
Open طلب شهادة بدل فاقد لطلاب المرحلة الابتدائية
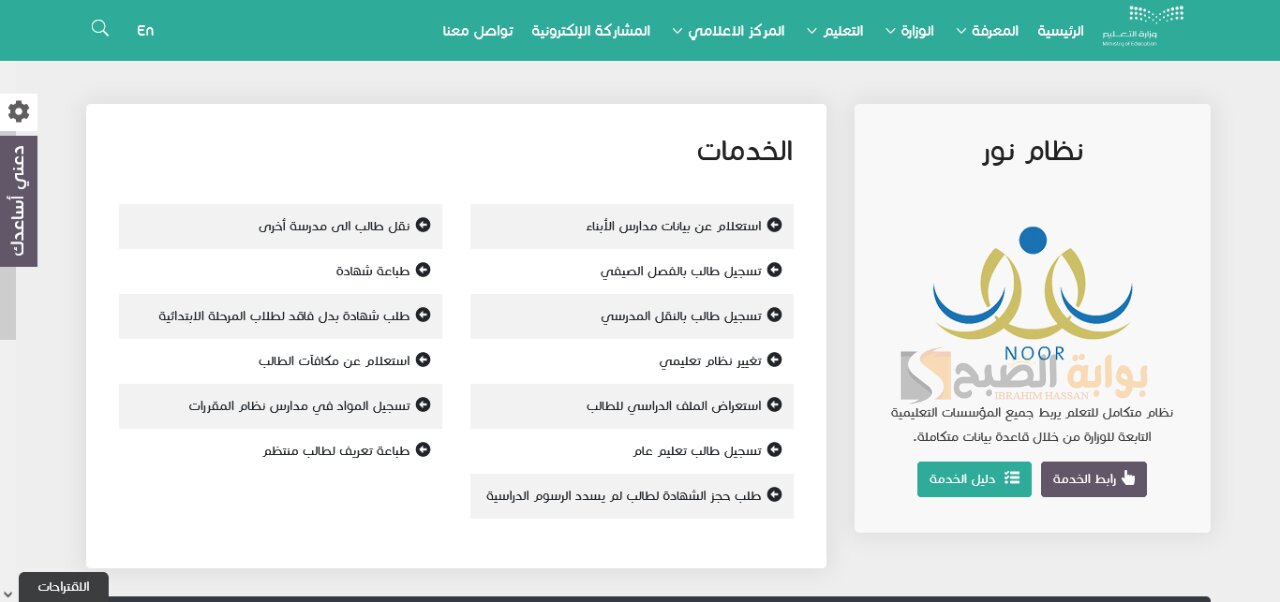tap(281, 315)
